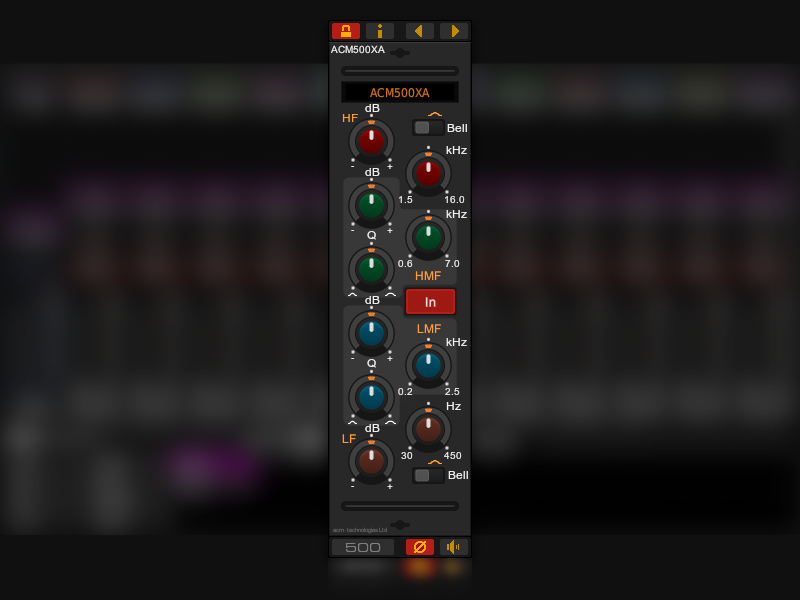Image resolution: width=800 pixels, height=600 pixels.
Task: Click the red lock icon
Action: click(346, 31)
